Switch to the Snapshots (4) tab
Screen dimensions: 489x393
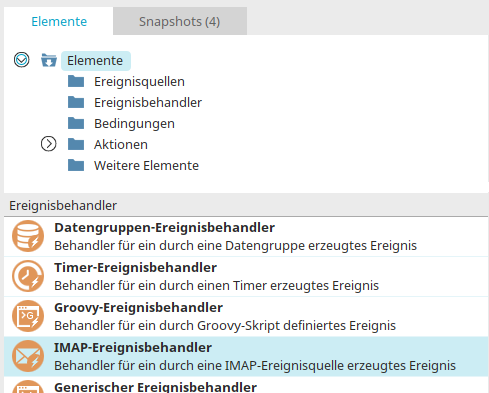point(180,21)
